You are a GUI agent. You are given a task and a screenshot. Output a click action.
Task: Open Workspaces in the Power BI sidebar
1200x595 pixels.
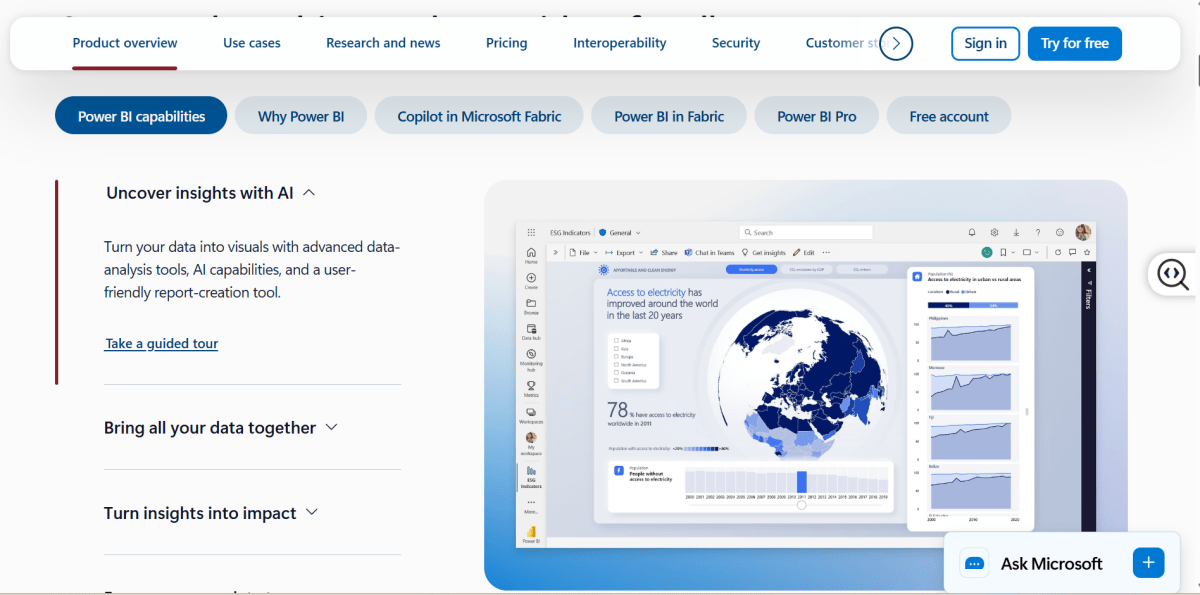[x=531, y=415]
